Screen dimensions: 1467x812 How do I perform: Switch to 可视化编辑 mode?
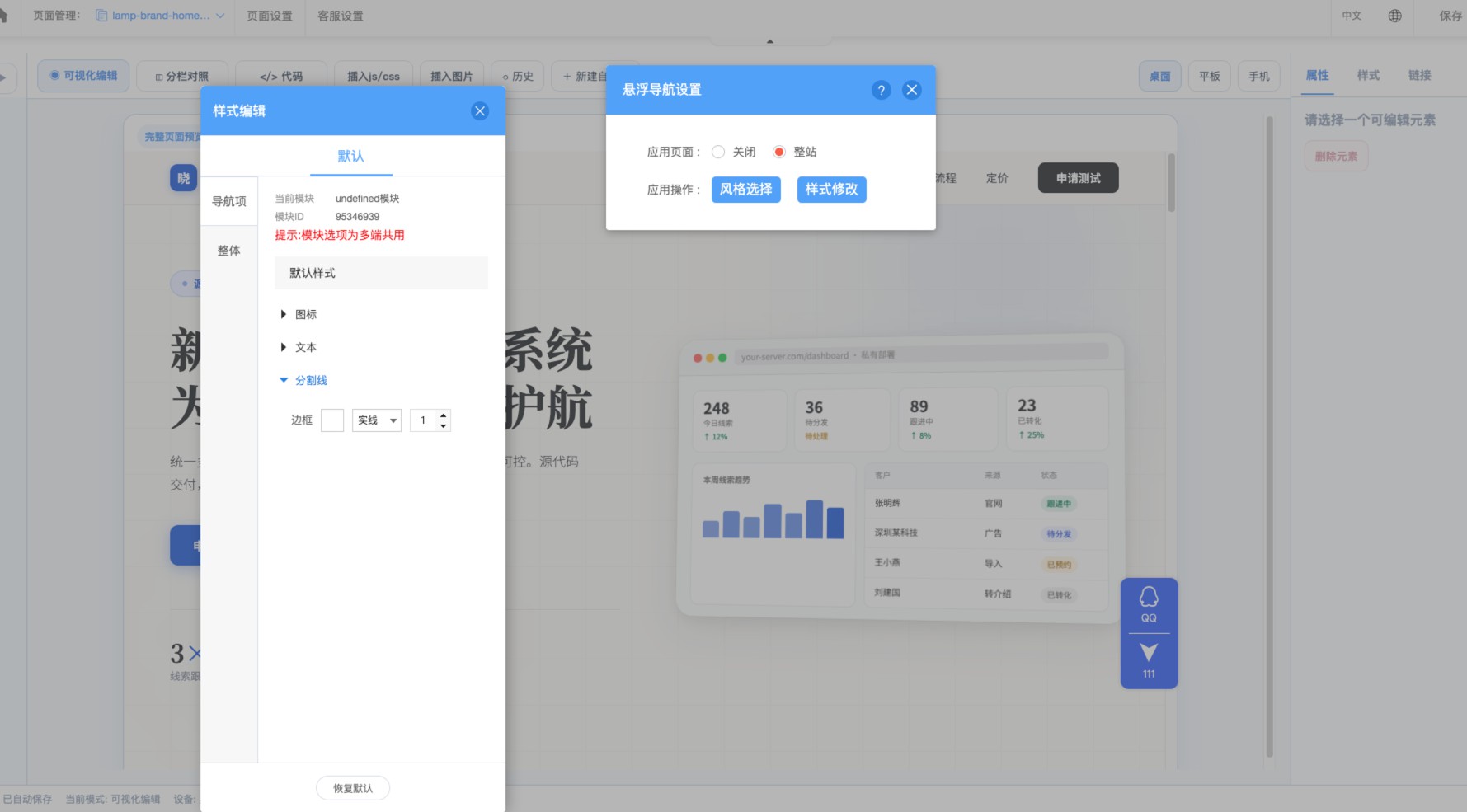point(83,76)
